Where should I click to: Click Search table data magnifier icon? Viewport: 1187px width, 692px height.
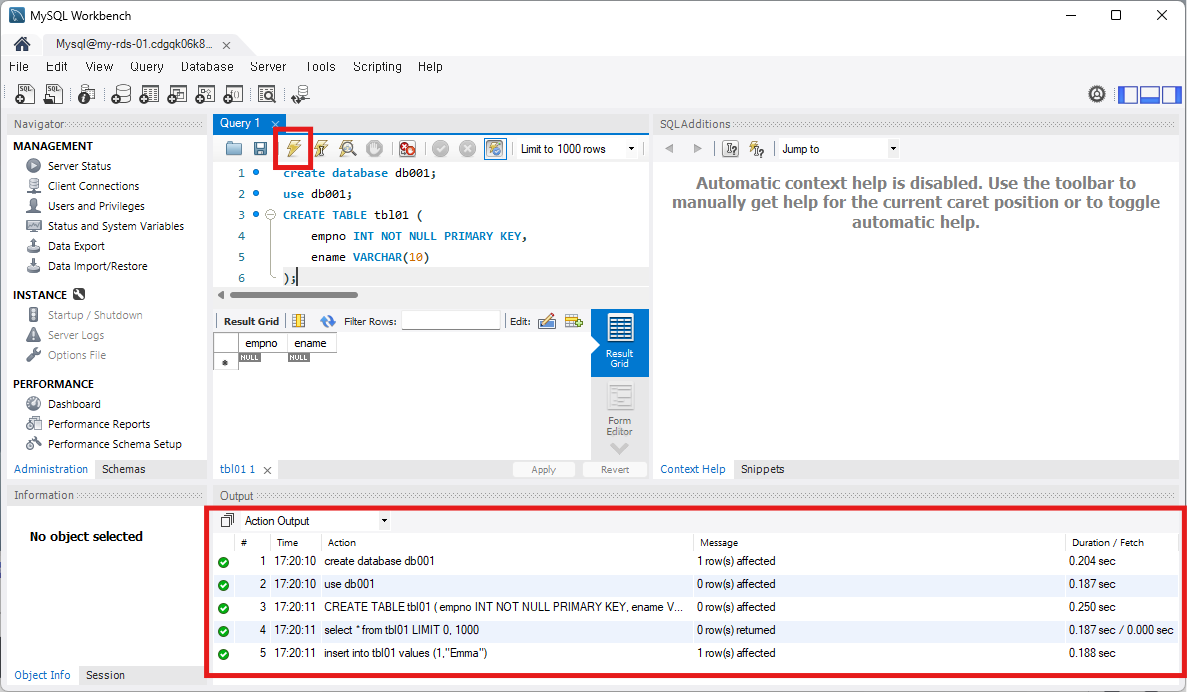[266, 94]
